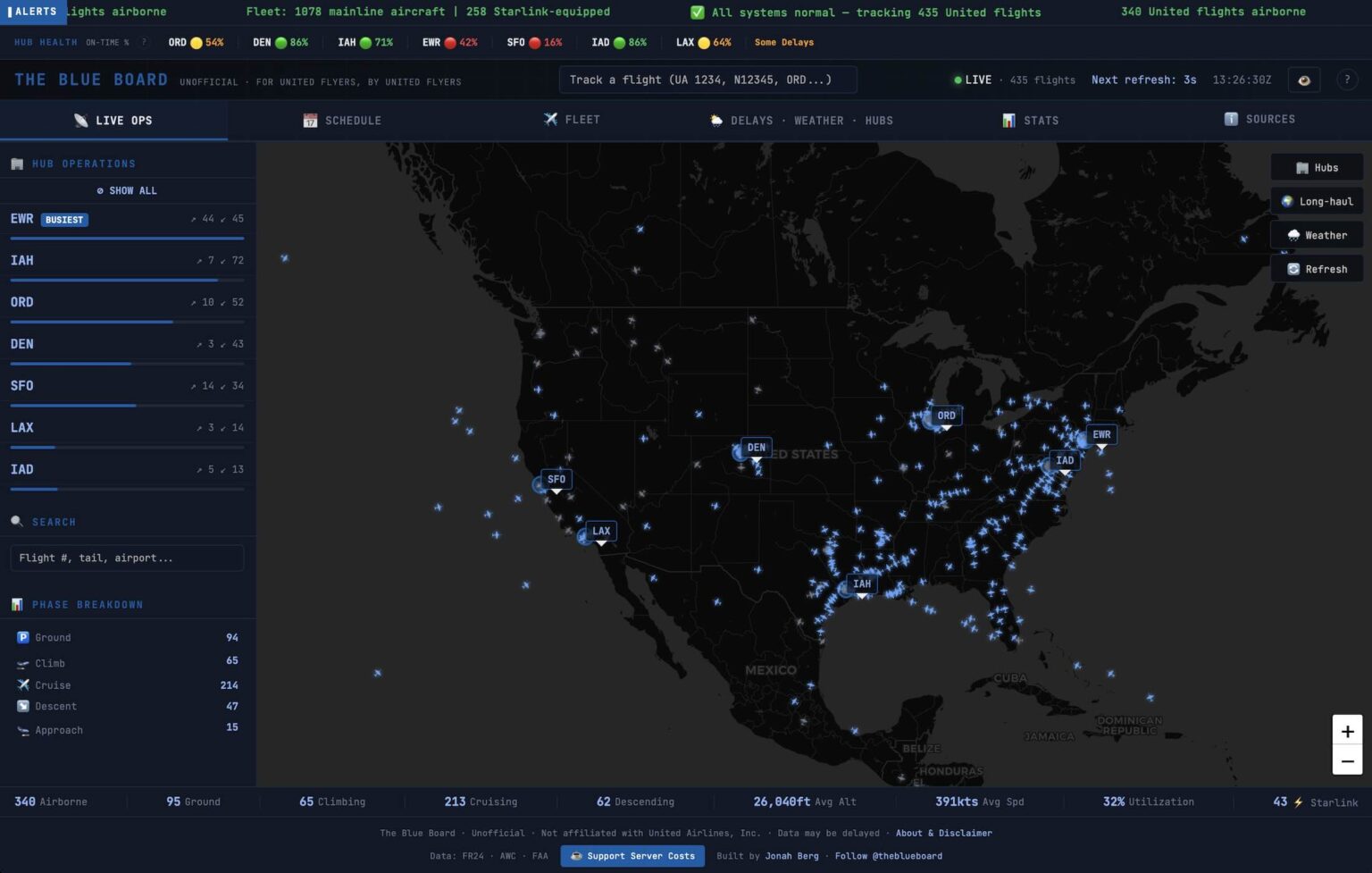The width and height of the screenshot is (1372, 873).
Task: Select the ORD hub map marker
Action: 946,416
